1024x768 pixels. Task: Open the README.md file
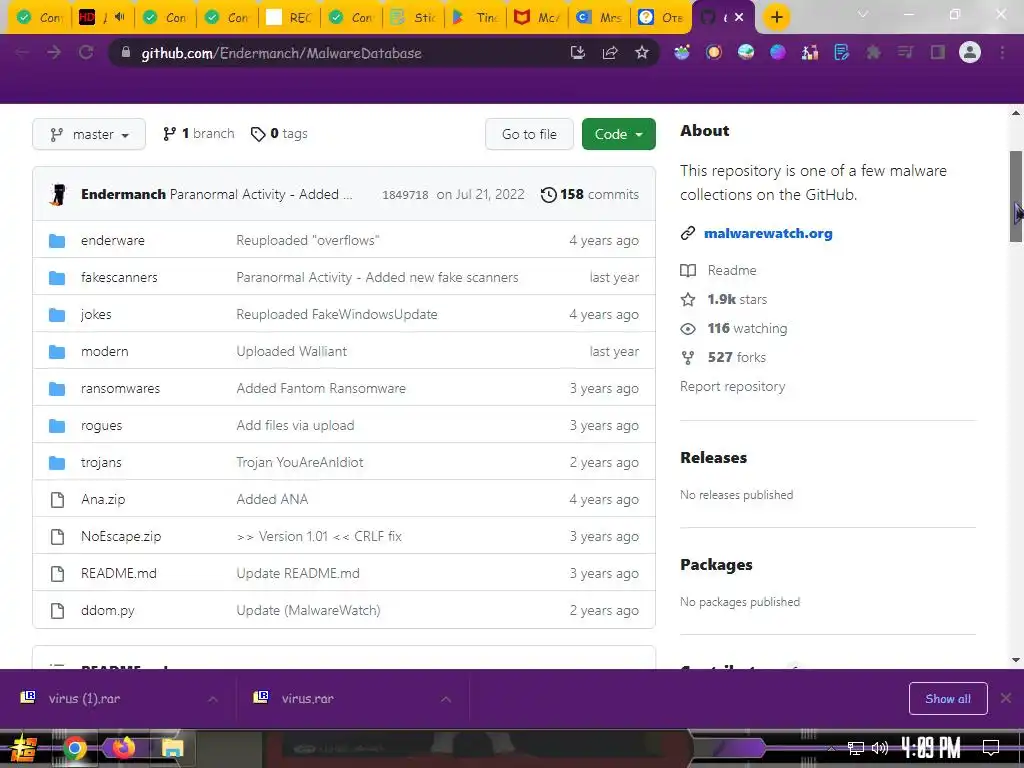pyautogui.click(x=119, y=573)
